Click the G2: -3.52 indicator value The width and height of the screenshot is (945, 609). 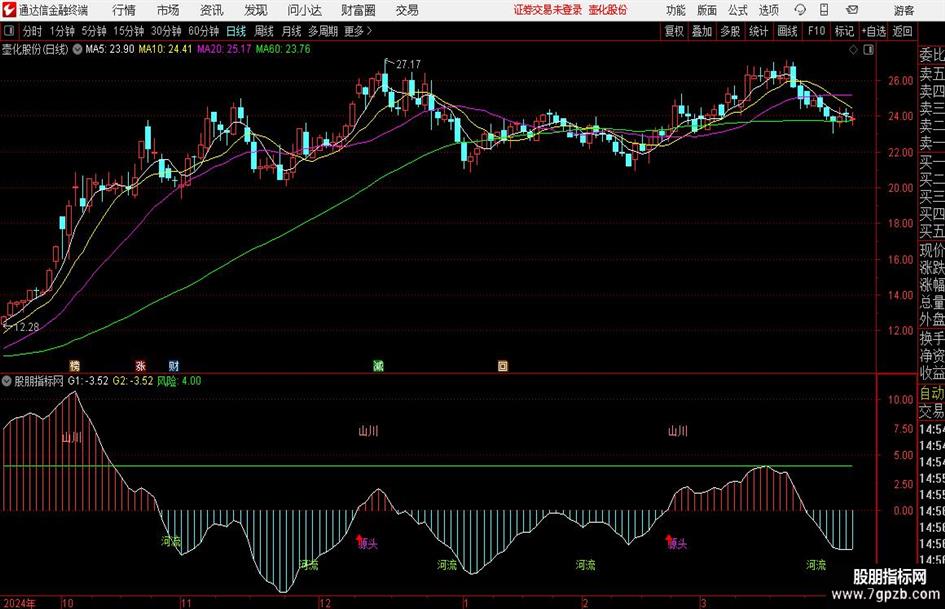pyautogui.click(x=133, y=381)
